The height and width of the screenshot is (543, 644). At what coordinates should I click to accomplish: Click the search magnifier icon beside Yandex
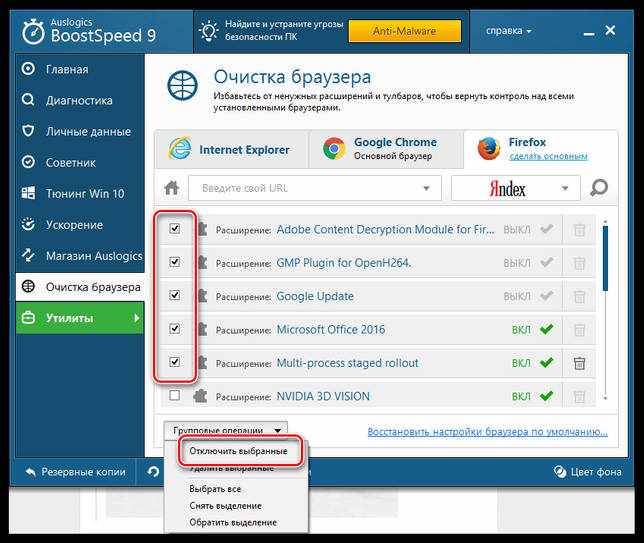[x=599, y=188]
